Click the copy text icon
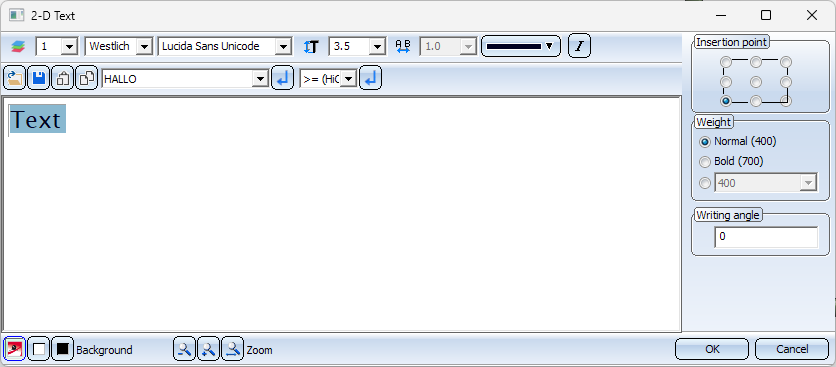Image resolution: width=836 pixels, height=367 pixels. [86, 79]
